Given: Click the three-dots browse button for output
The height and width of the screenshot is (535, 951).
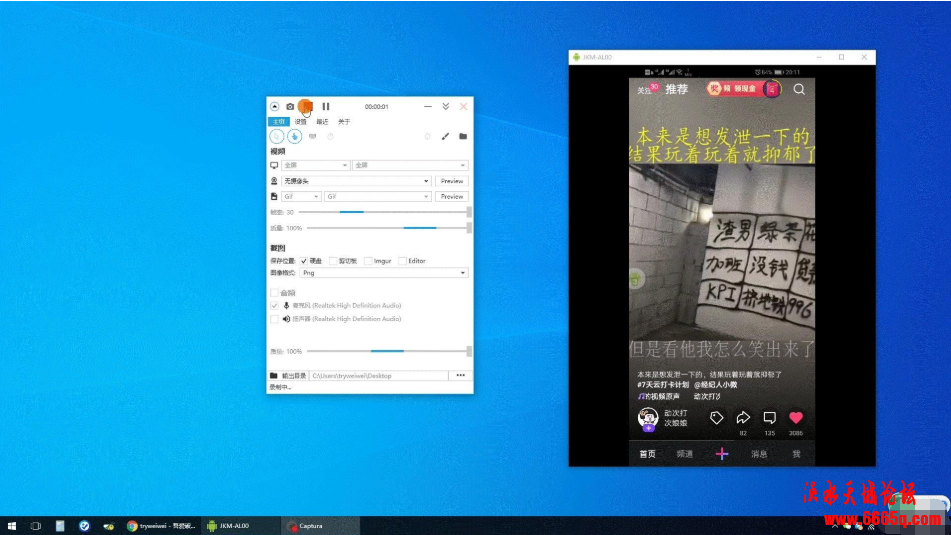Looking at the screenshot, I should (x=461, y=376).
